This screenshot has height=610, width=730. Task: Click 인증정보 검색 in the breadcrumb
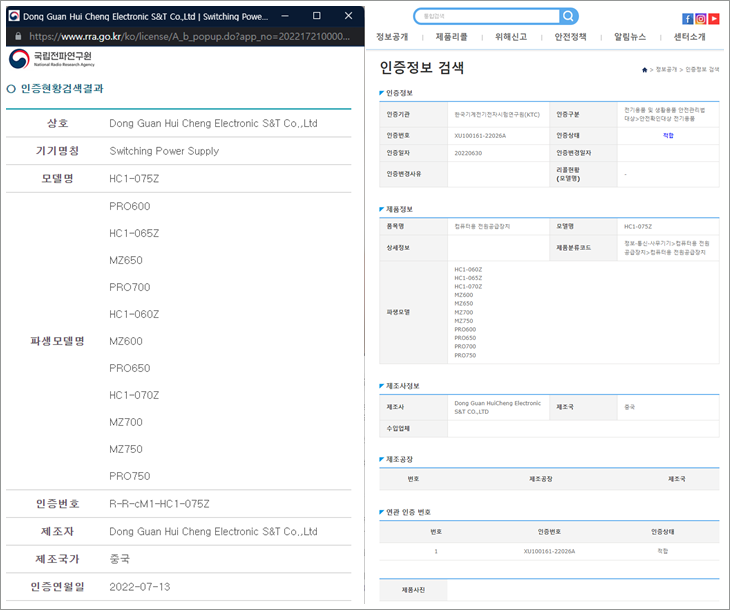click(x=702, y=70)
